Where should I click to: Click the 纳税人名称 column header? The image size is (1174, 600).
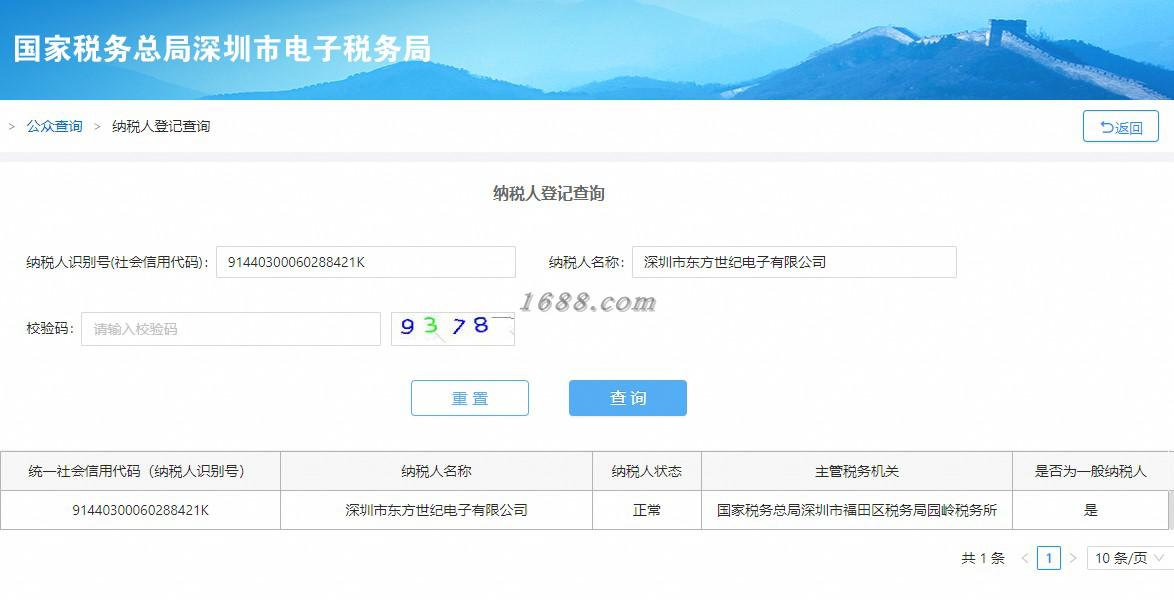point(437,471)
